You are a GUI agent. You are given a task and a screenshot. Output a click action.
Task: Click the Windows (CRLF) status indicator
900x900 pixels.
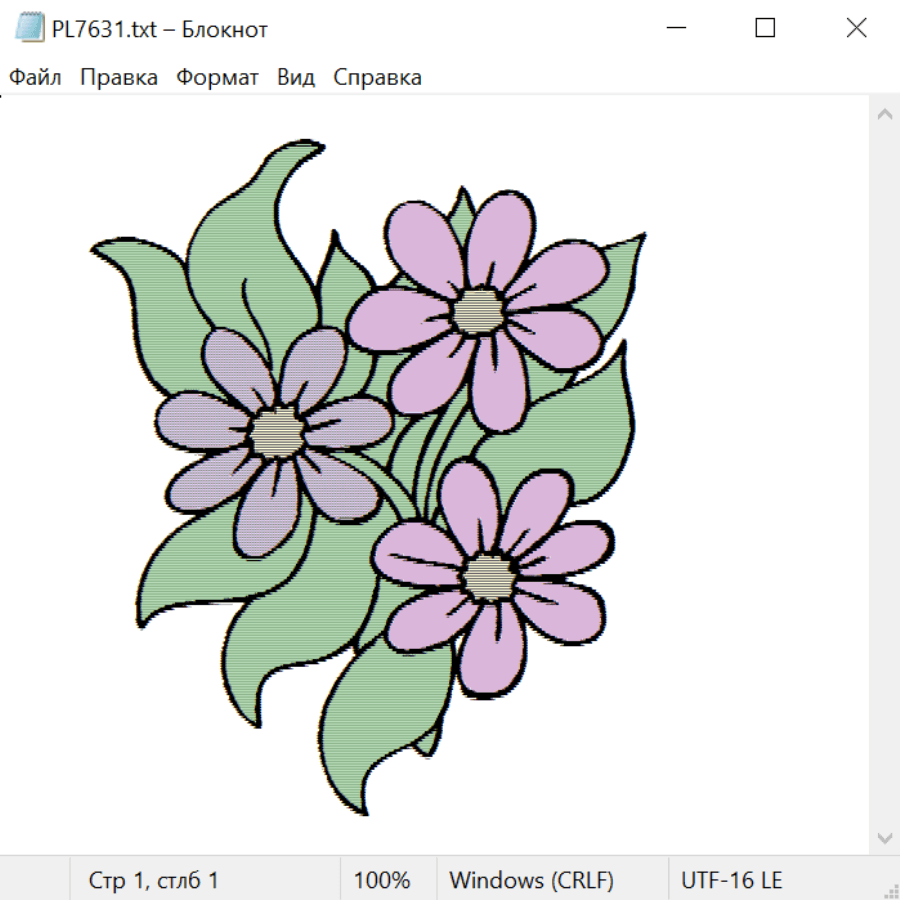point(531,881)
